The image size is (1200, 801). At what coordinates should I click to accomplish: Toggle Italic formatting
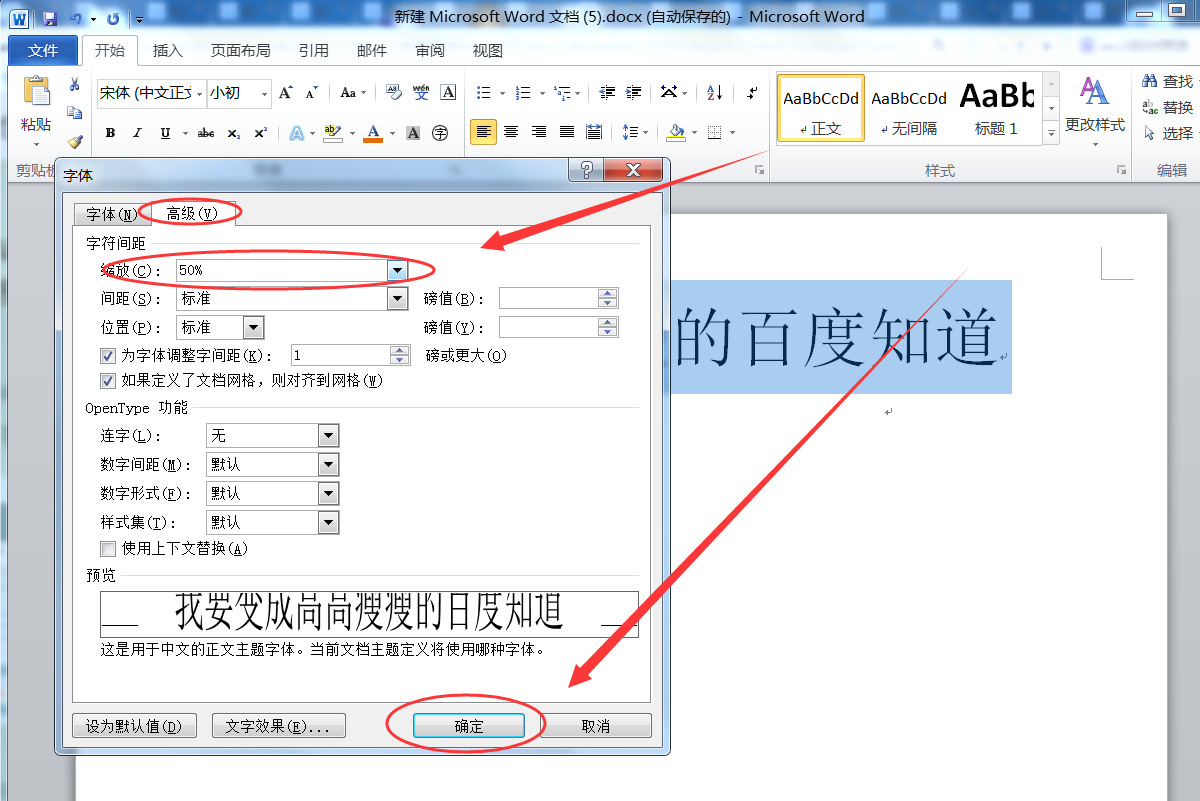[x=137, y=133]
